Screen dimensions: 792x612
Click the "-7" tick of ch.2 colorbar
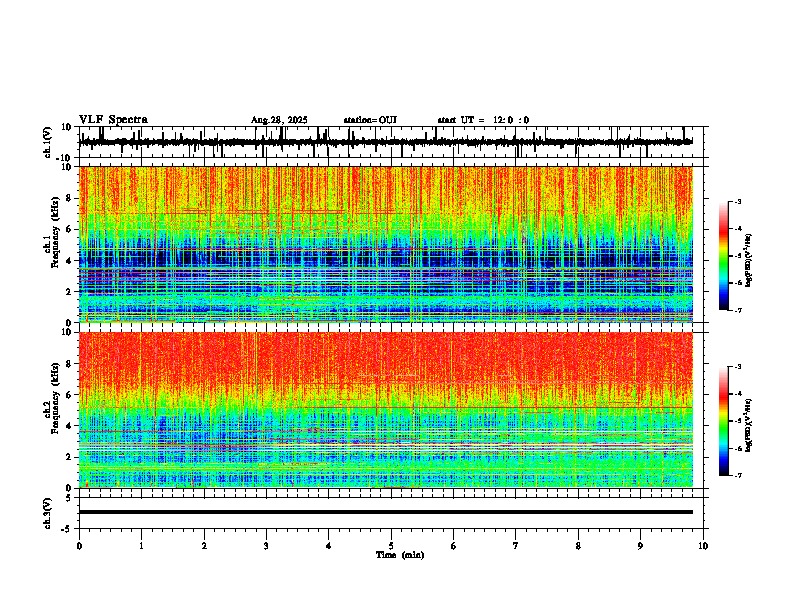(738, 476)
